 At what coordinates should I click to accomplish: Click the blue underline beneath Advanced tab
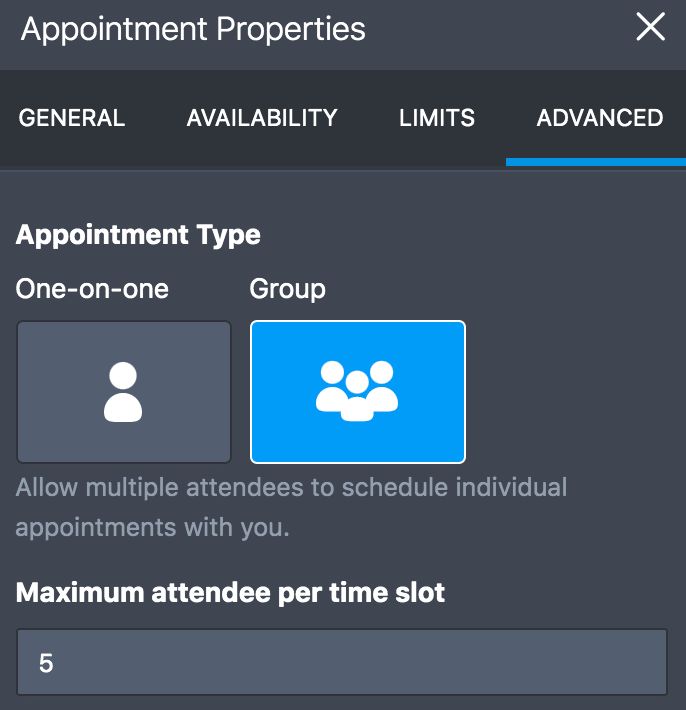[x=595, y=162]
